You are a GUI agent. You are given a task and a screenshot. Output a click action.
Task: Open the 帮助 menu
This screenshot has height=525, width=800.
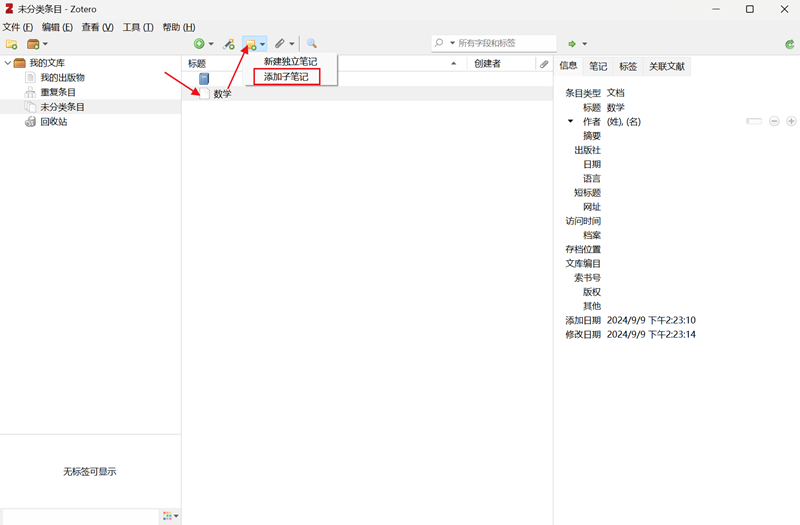[x=179, y=27]
